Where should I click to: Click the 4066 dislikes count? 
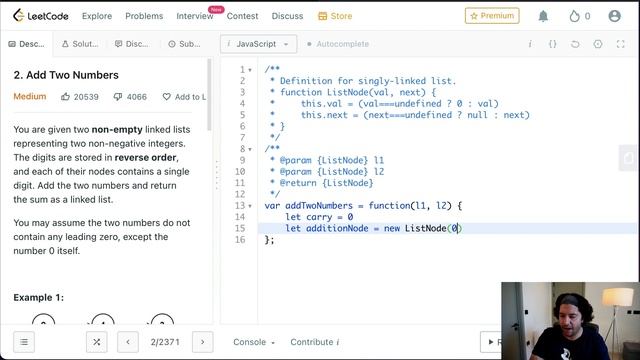(137, 97)
